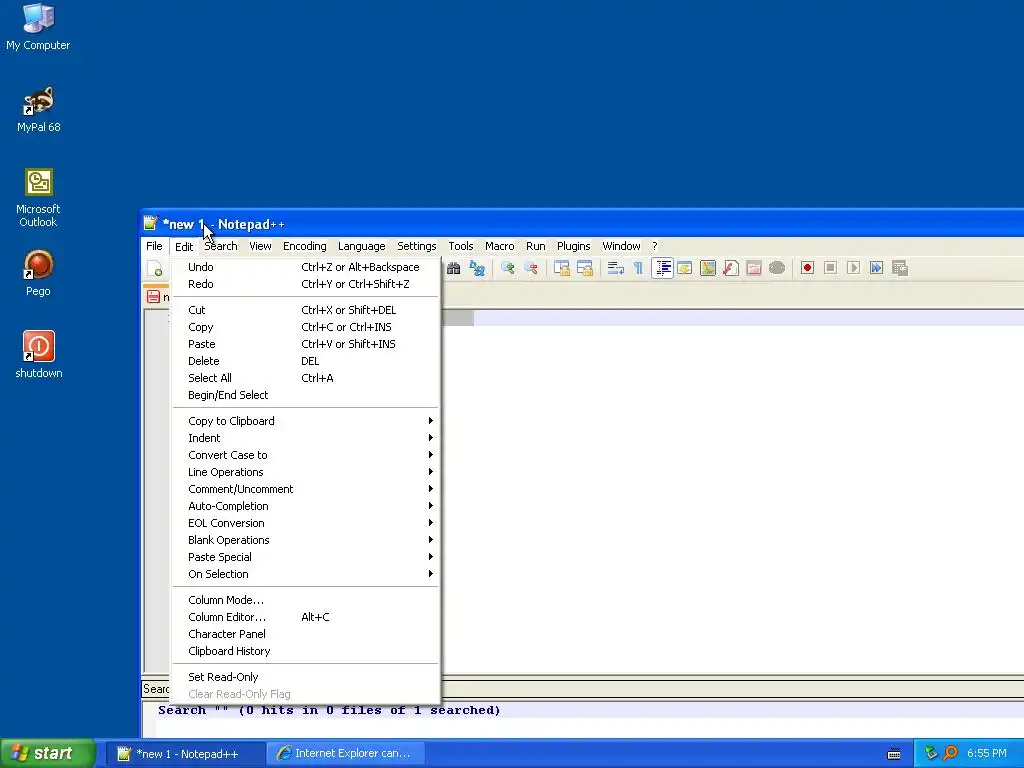
Task: Toggle Show All Characters pilcrow icon
Action: [639, 268]
